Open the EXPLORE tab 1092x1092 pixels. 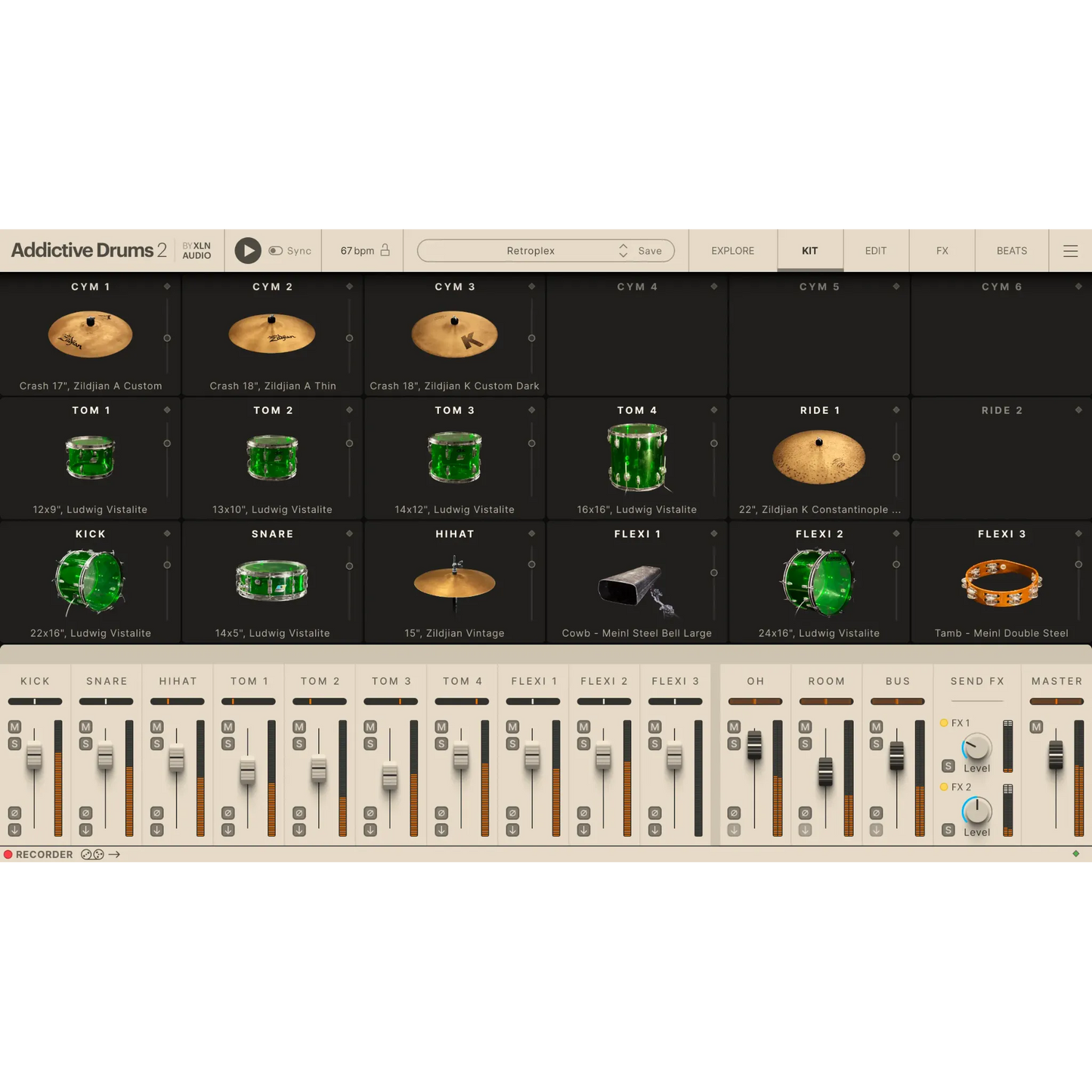732,250
